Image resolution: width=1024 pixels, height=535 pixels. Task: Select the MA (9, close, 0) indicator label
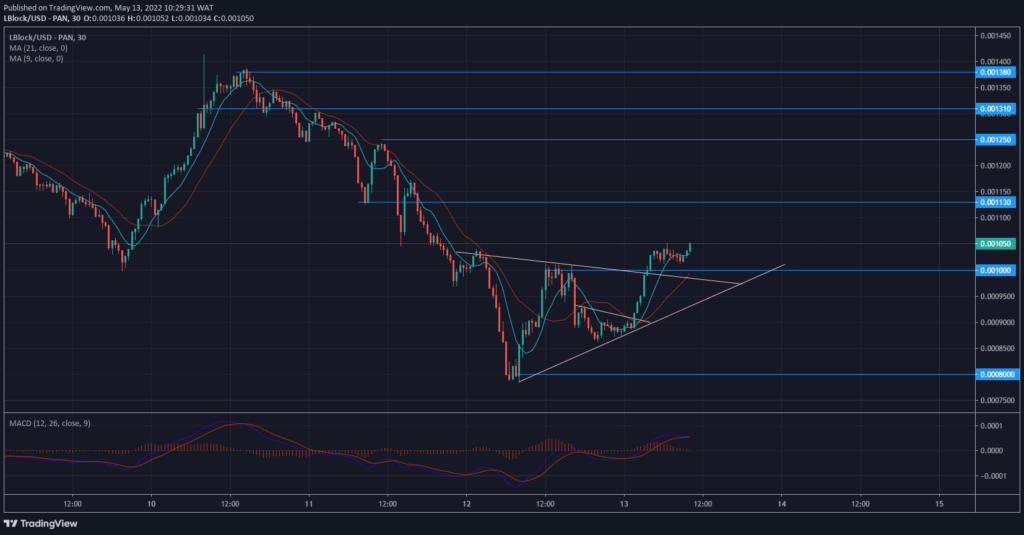click(37, 59)
